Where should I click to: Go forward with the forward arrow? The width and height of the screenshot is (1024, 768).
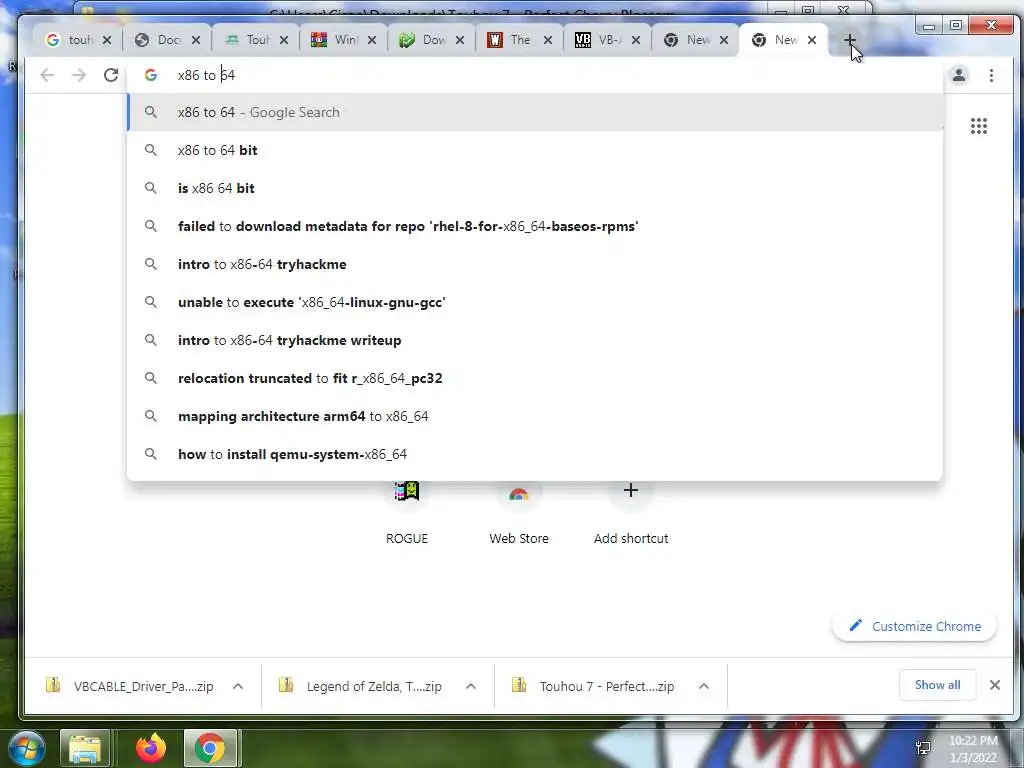pyautogui.click(x=79, y=75)
